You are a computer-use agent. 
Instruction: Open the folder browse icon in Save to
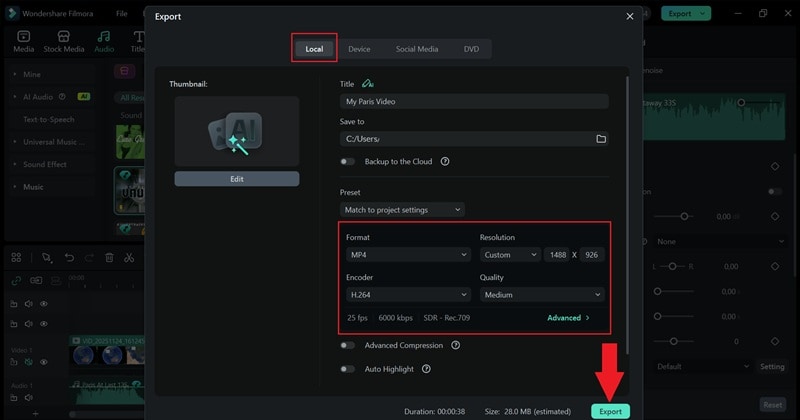[x=601, y=139]
